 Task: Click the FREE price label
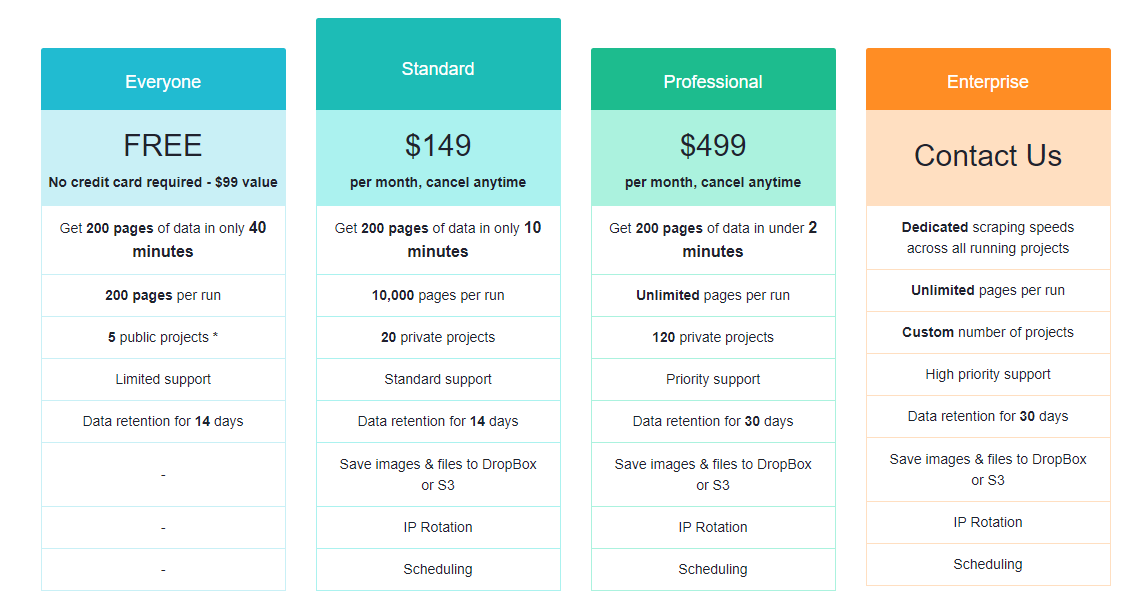(163, 146)
